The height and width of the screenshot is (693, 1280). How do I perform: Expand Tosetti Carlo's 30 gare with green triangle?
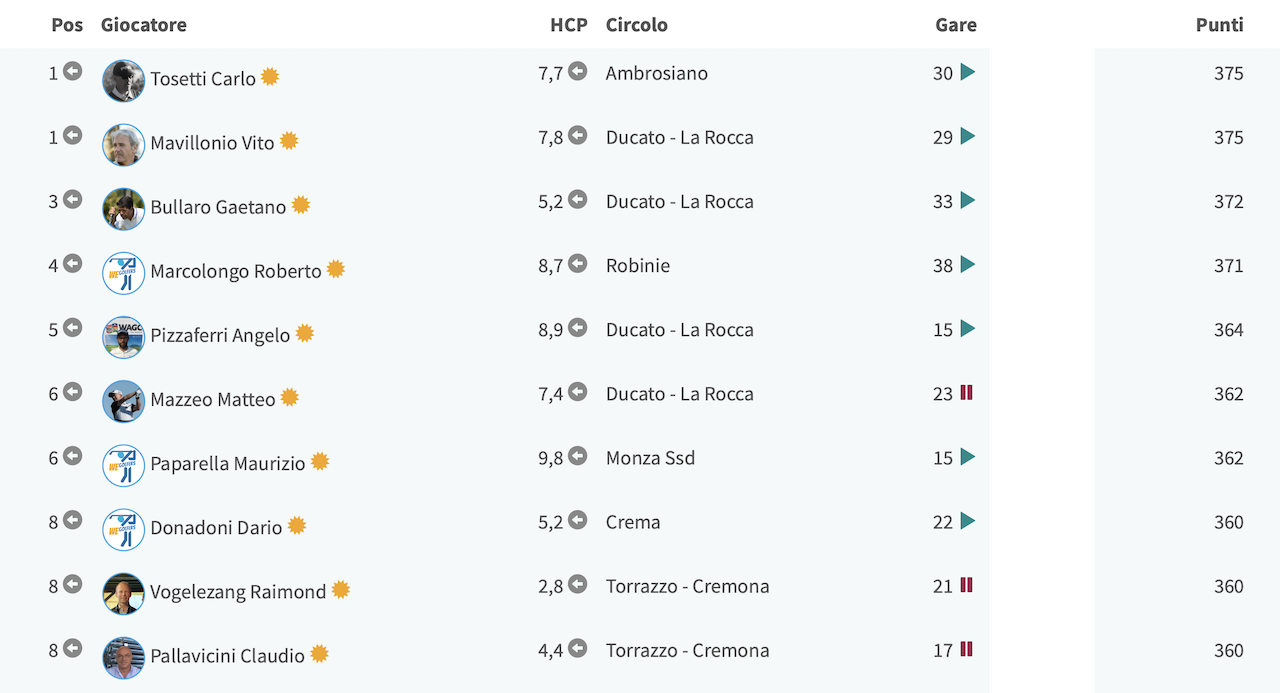point(967,72)
